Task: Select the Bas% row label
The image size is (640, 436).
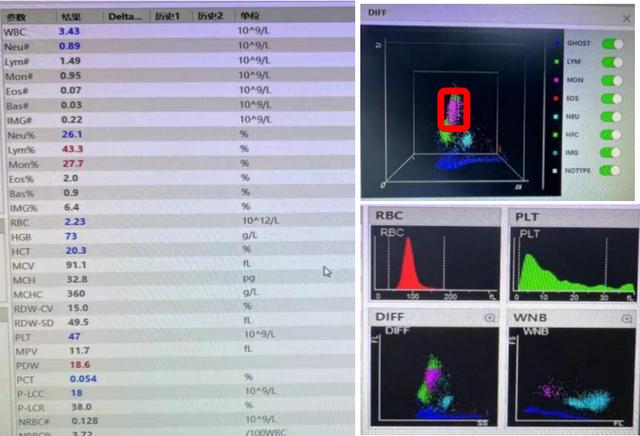Action: point(22,194)
